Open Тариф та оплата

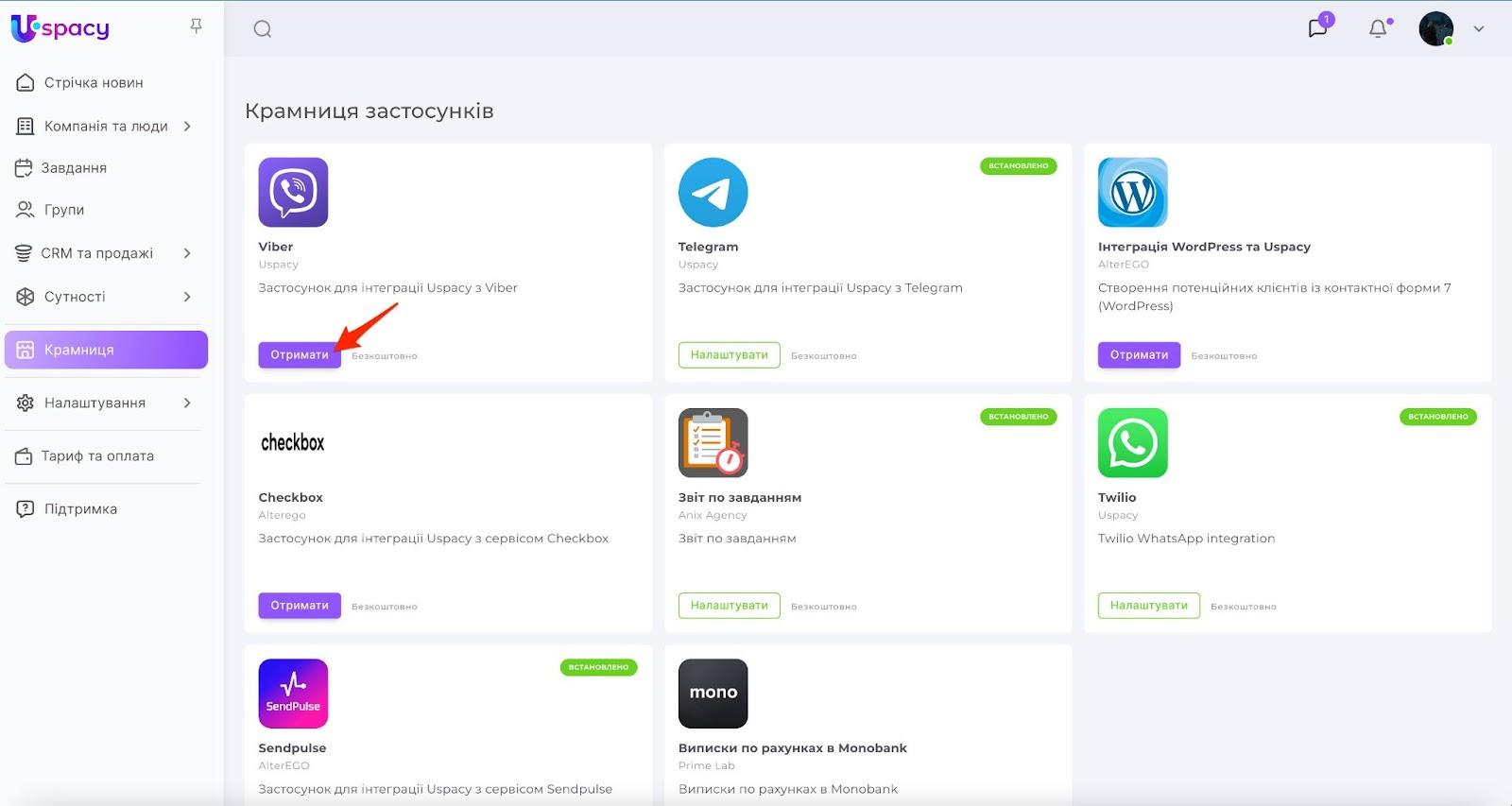97,456
